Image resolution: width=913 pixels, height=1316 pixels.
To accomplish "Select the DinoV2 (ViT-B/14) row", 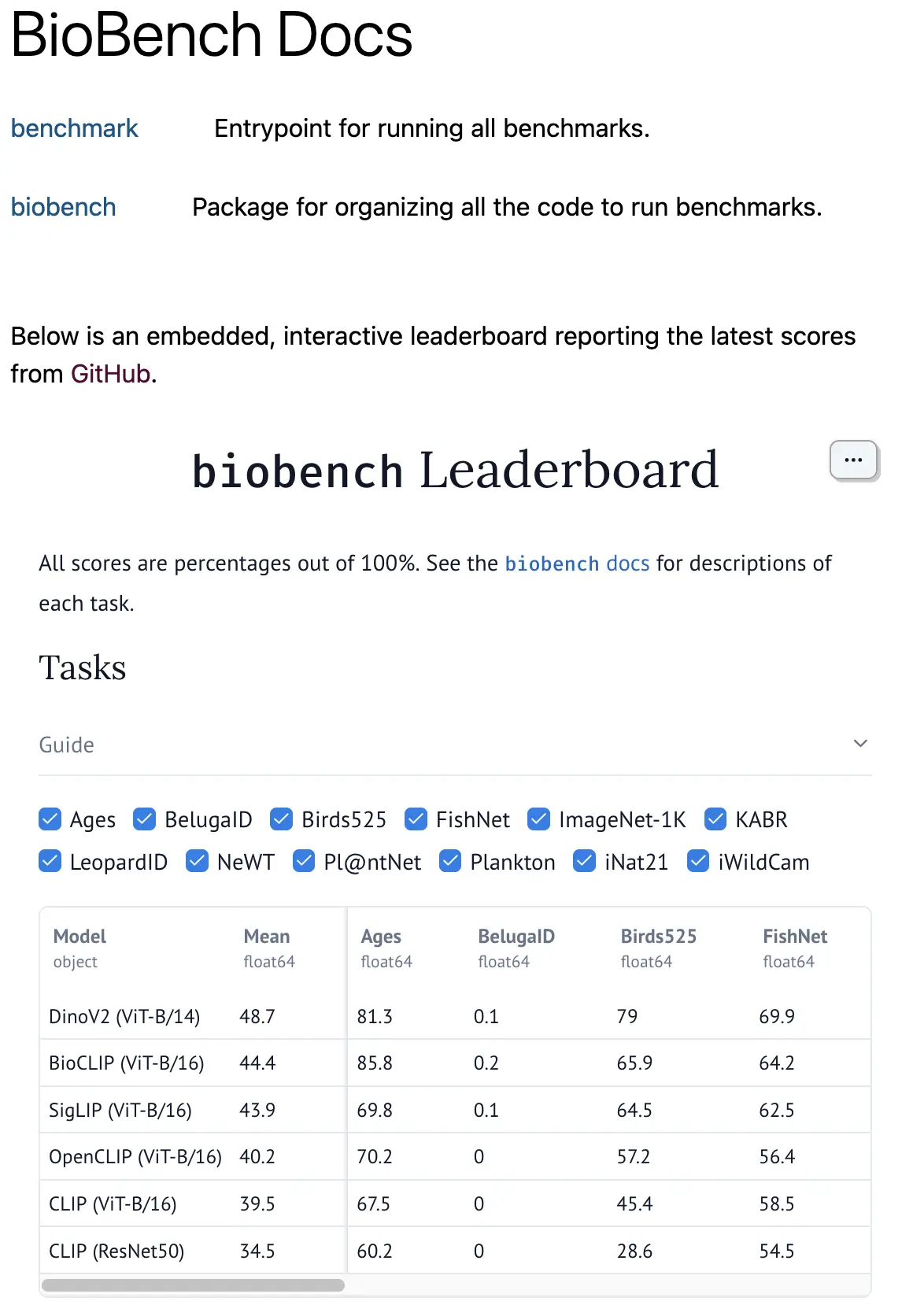I will (455, 1016).
